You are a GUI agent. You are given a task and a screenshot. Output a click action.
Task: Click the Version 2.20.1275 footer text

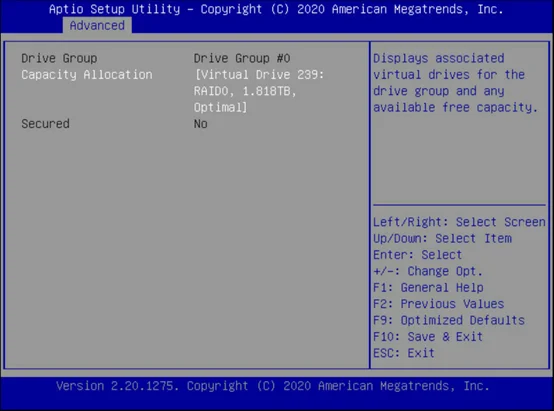(273, 386)
